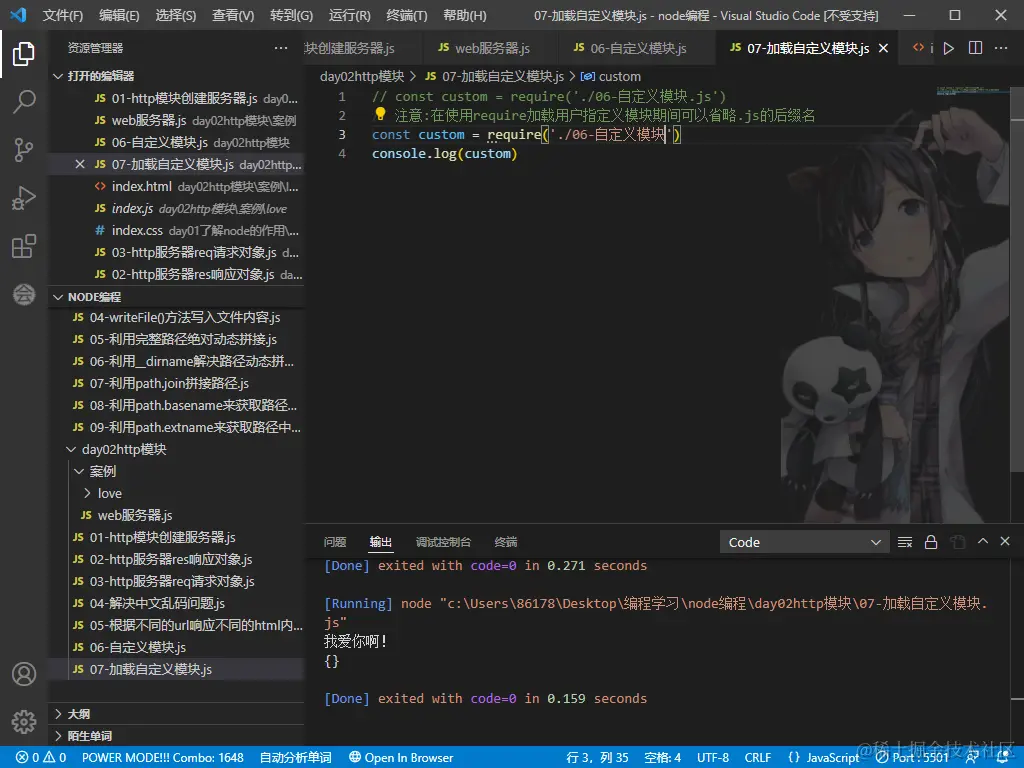Open 04-解决中文乱码问题.js in file tree

[176, 603]
